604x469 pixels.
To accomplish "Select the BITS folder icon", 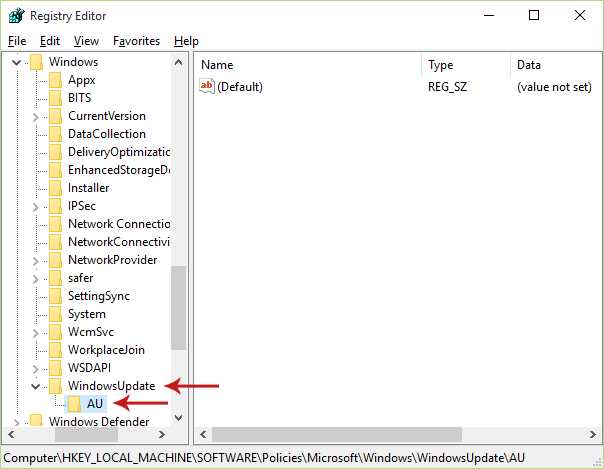I will pyautogui.click(x=55, y=98).
